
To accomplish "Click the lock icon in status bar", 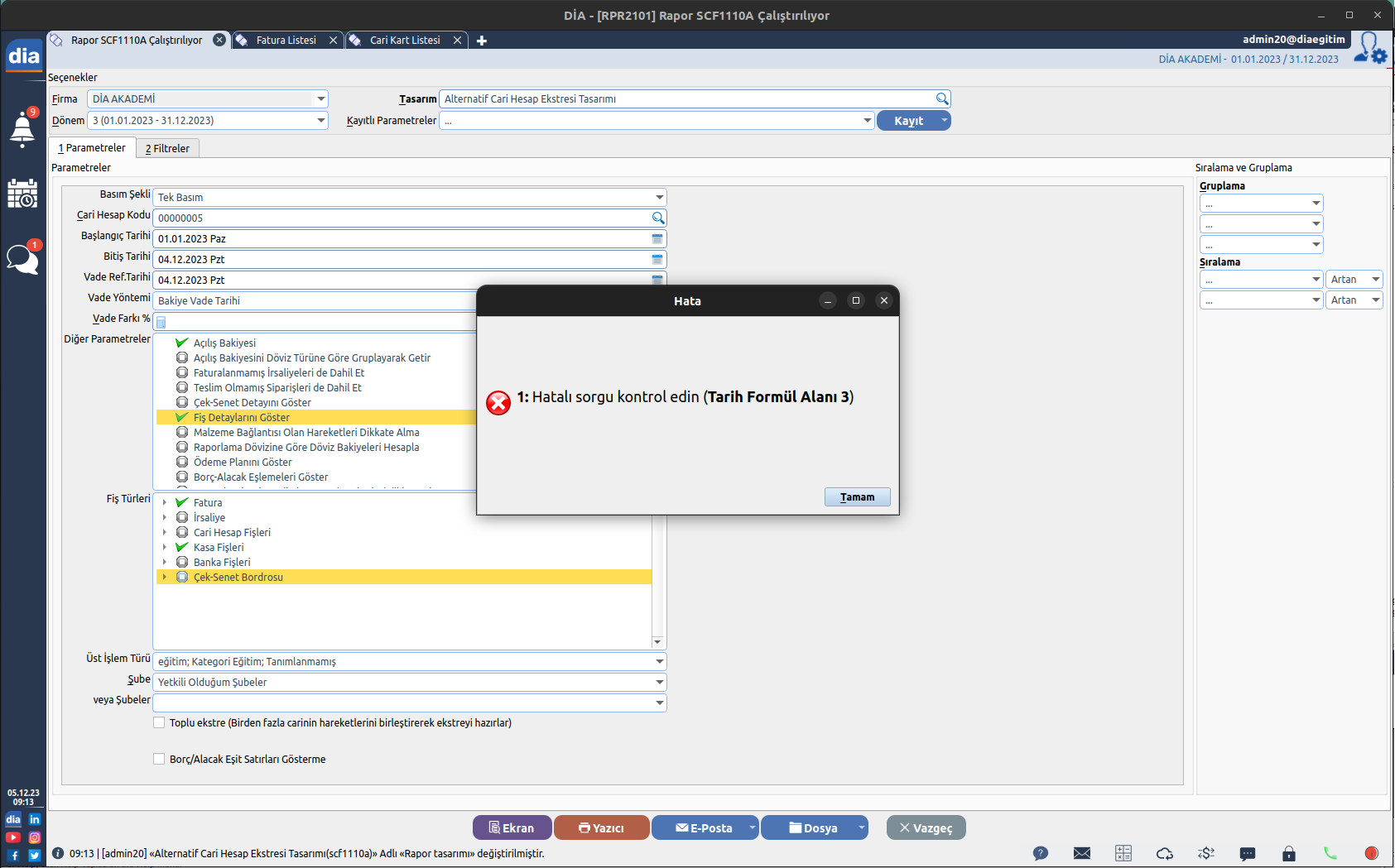I will point(1288,853).
